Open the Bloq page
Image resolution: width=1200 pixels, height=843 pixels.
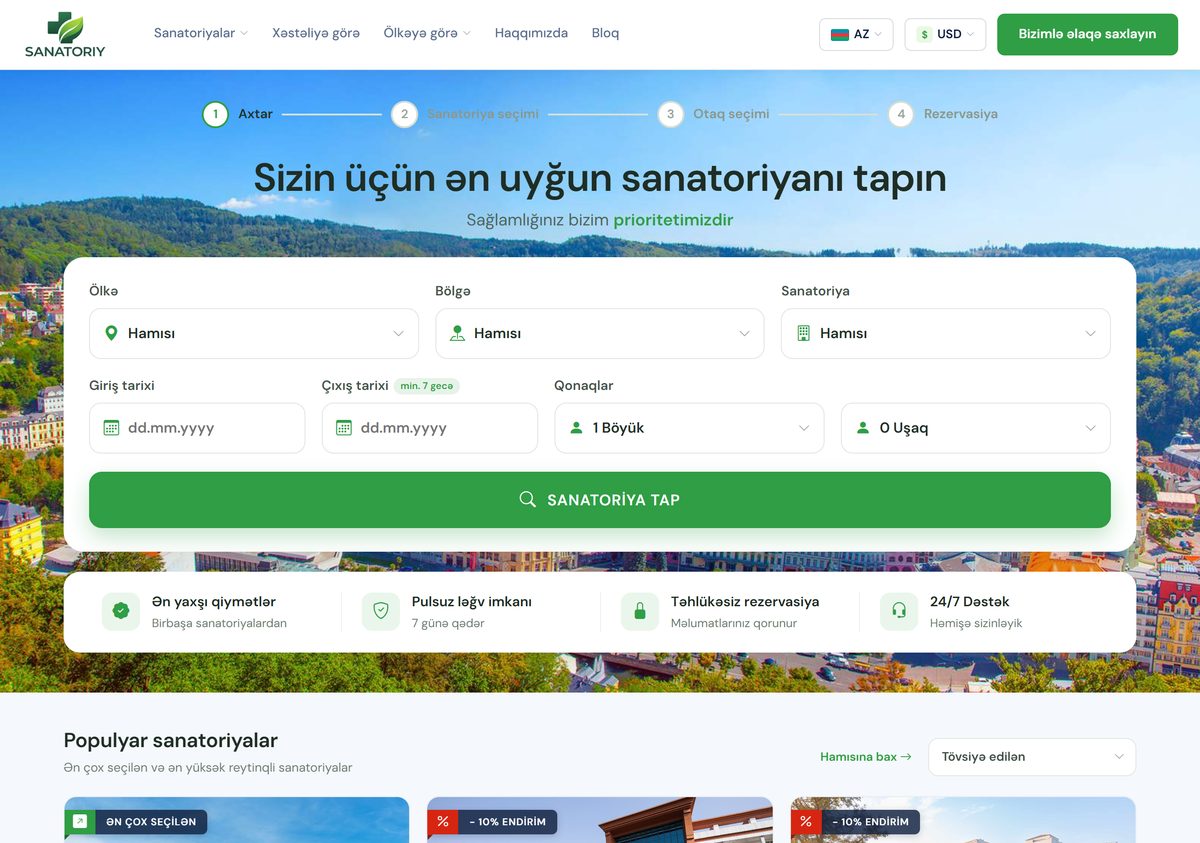point(605,33)
